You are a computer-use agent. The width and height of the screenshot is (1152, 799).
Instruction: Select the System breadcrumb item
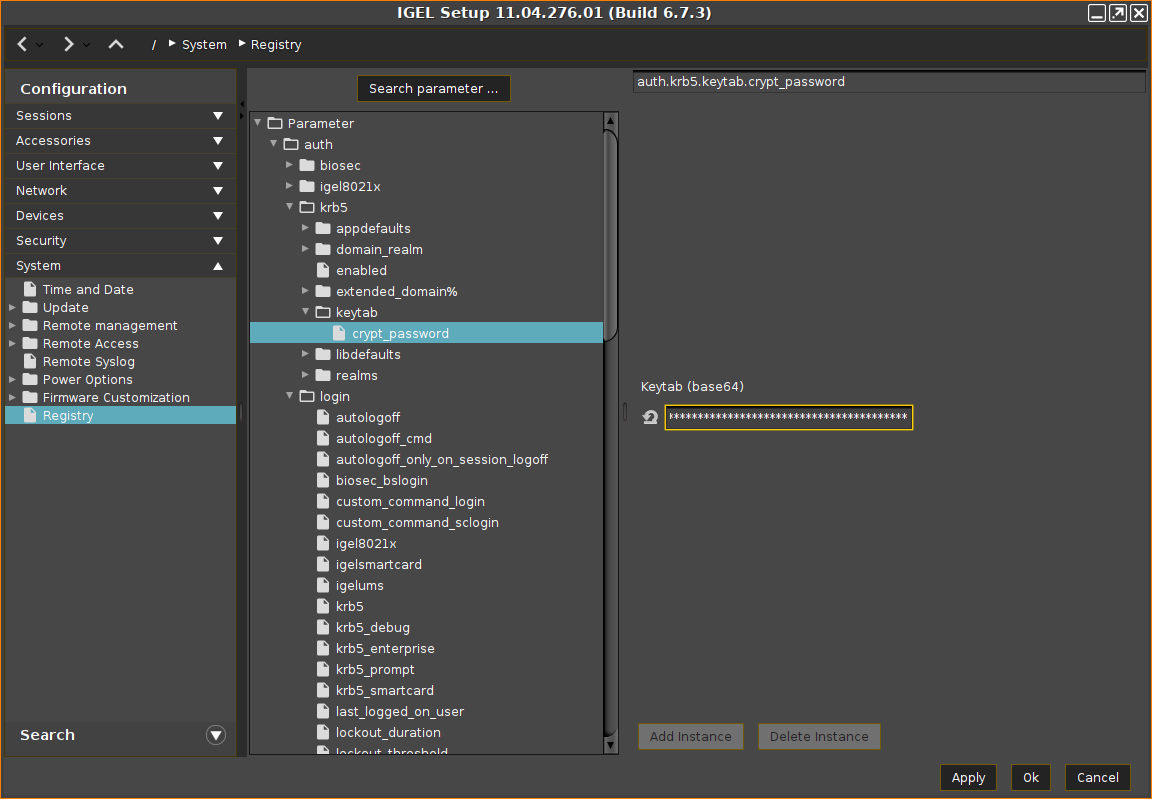[x=204, y=45]
